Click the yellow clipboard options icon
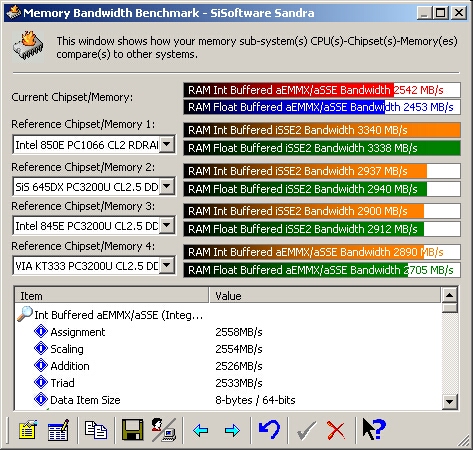 (x=28, y=430)
